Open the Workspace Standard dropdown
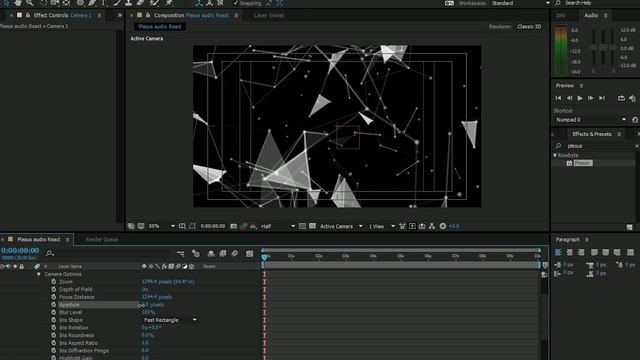 (x=521, y=3)
